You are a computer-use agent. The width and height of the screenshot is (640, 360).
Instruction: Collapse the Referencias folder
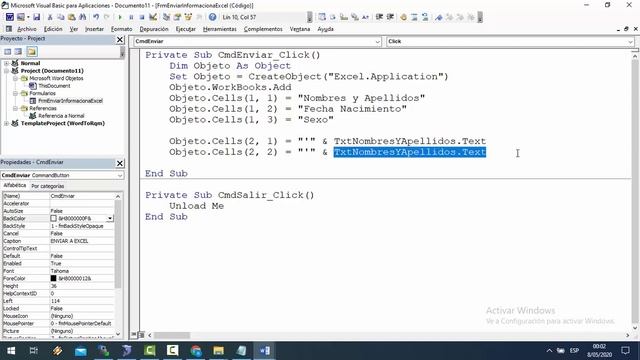click(16, 109)
